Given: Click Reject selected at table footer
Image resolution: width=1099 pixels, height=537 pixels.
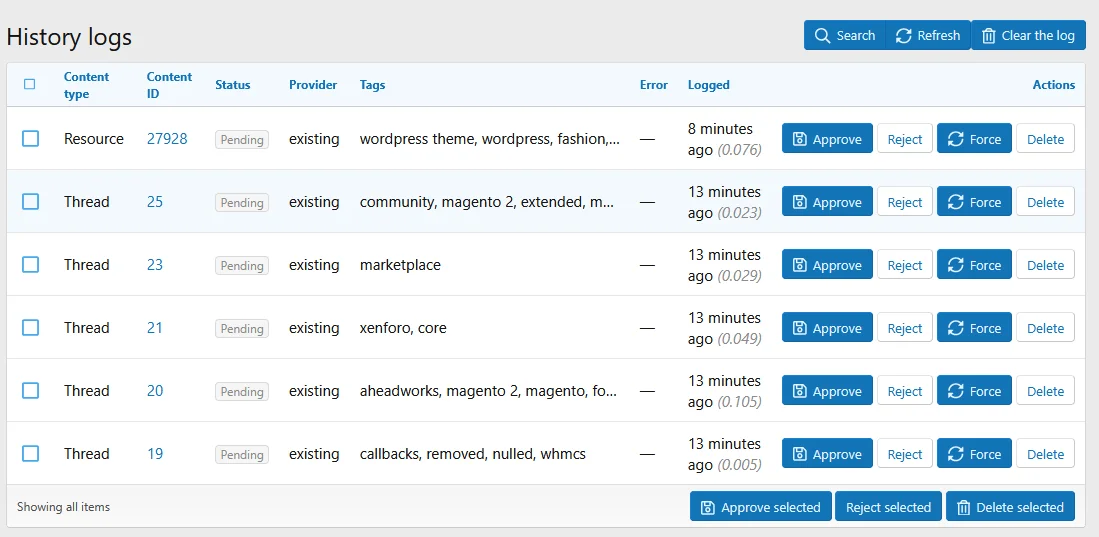Looking at the screenshot, I should [x=888, y=507].
